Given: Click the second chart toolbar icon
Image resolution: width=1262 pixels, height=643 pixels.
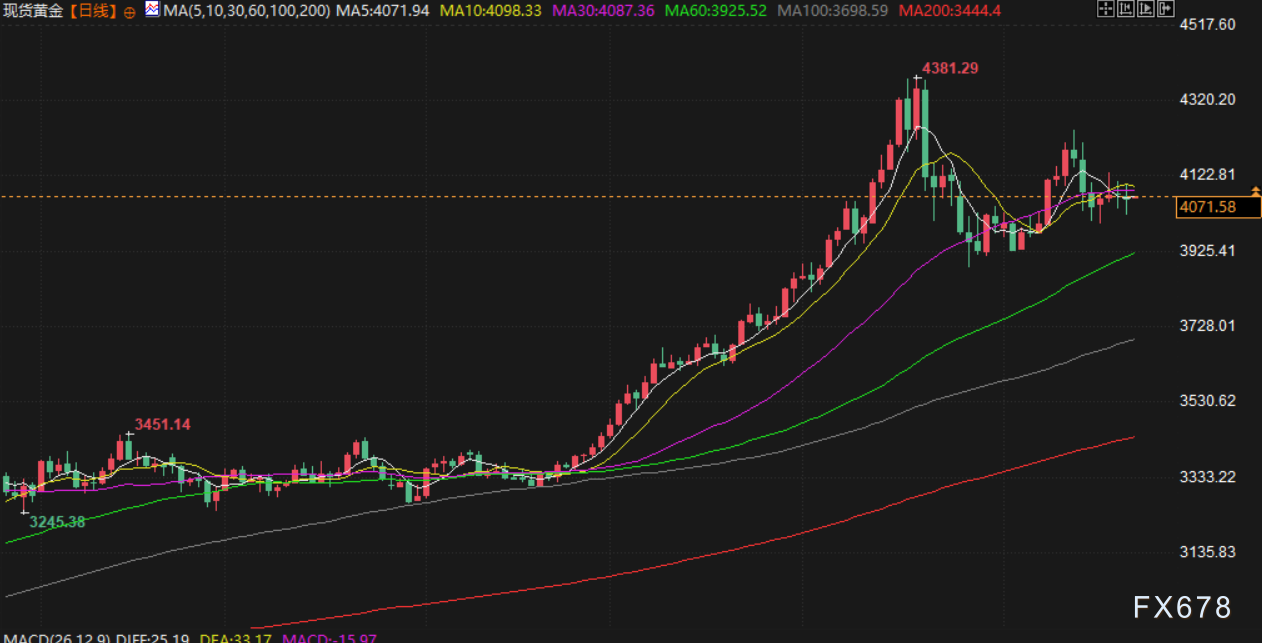Looking at the screenshot, I should [1126, 10].
